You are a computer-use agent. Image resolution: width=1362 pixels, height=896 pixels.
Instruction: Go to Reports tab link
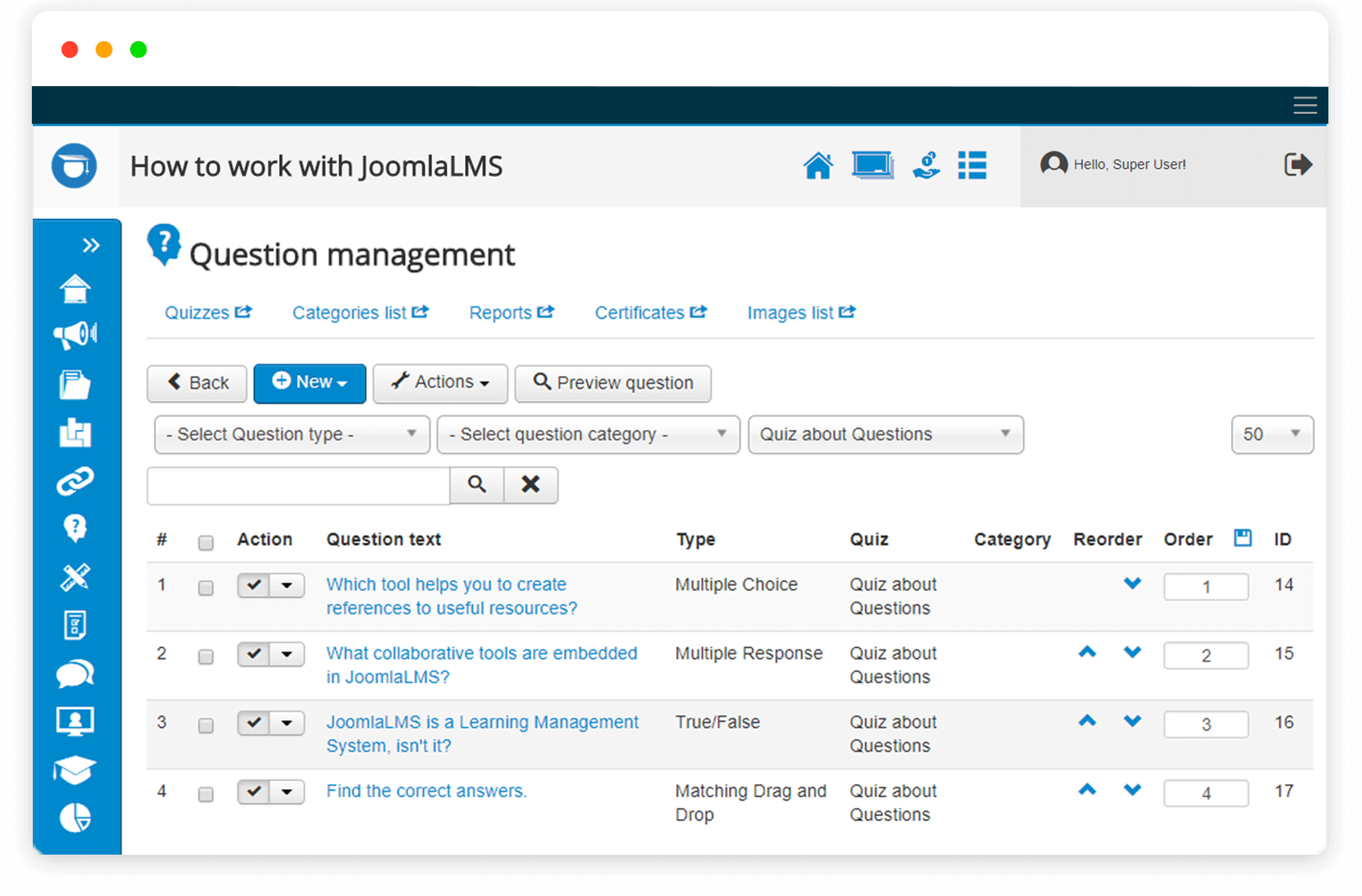point(512,313)
